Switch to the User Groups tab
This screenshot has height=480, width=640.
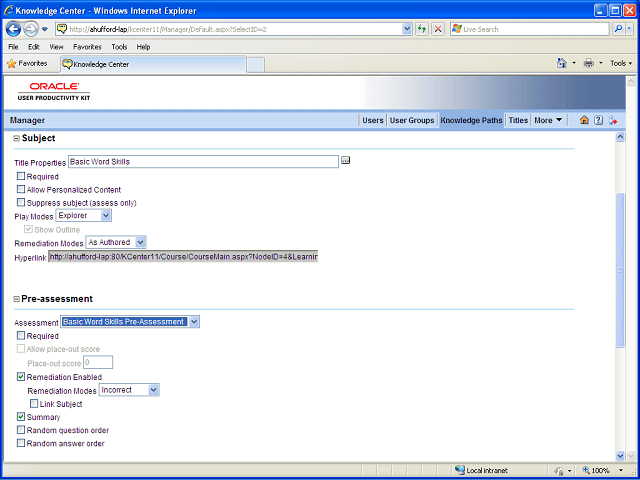(x=412, y=120)
